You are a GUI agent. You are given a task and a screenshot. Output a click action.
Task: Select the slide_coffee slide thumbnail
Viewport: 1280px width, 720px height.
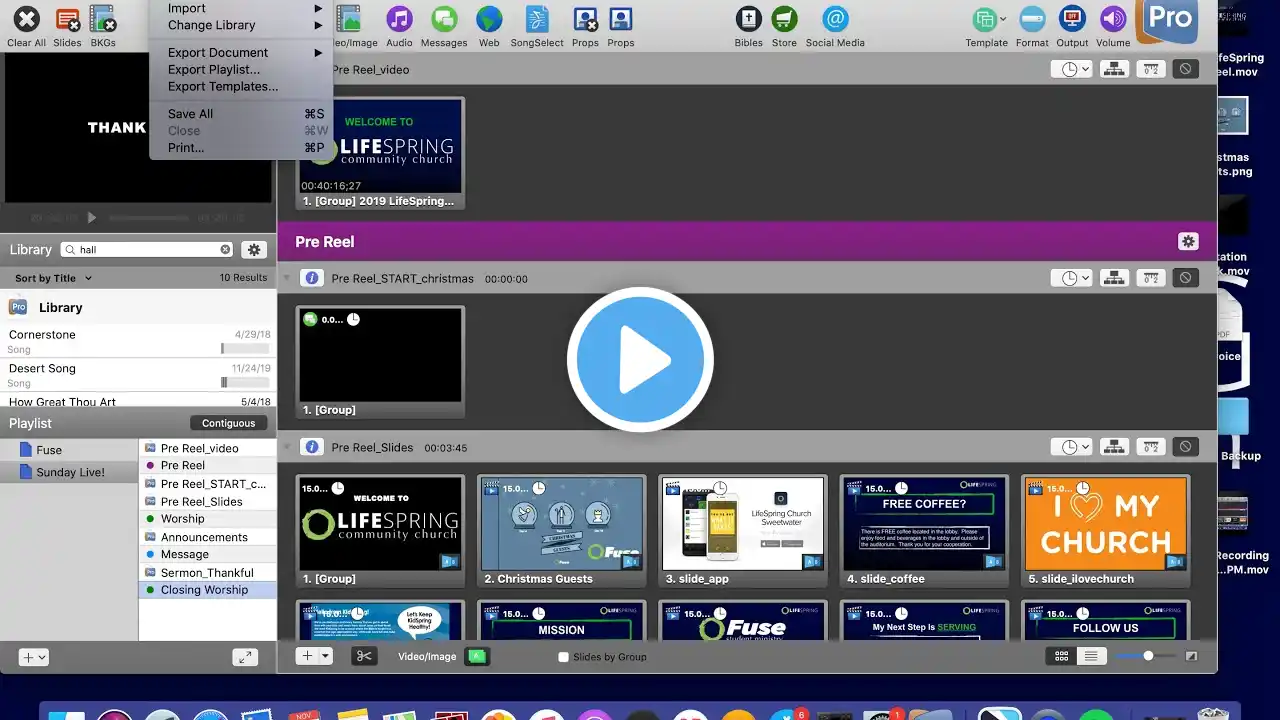924,531
